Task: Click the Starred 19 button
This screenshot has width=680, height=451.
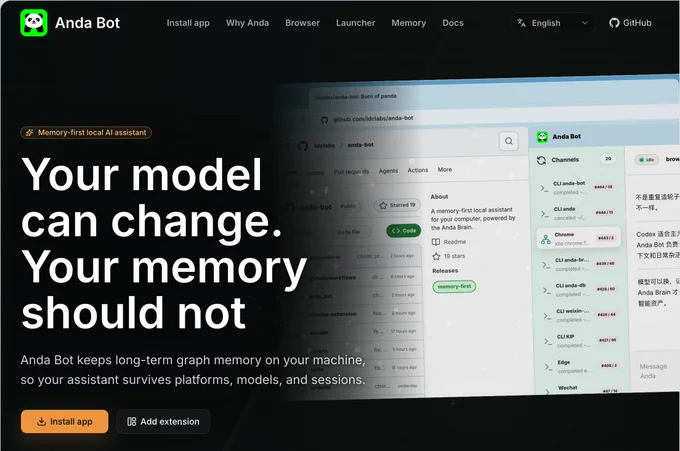Action: 397,205
